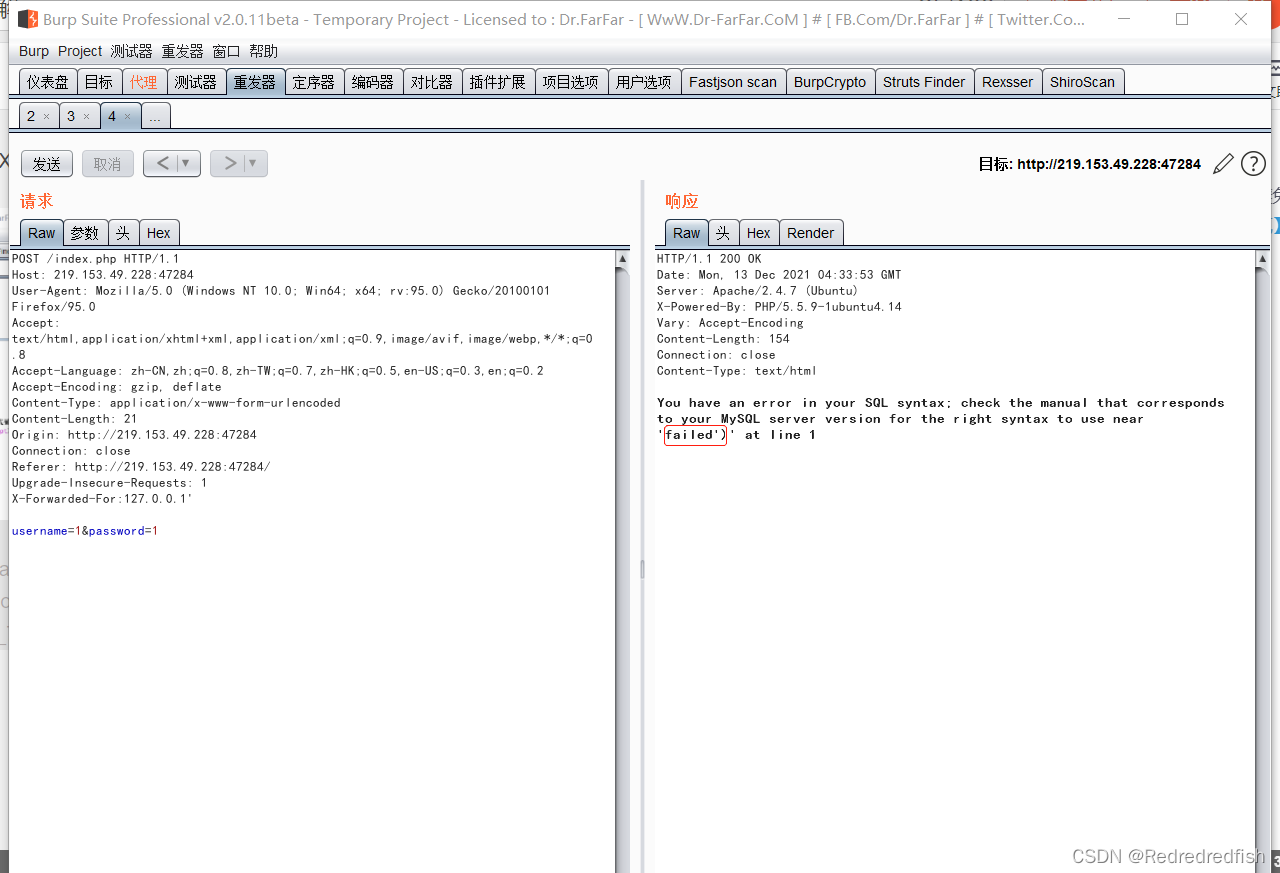
Task: Close repeater tab 3 with its x
Action: tap(86, 117)
